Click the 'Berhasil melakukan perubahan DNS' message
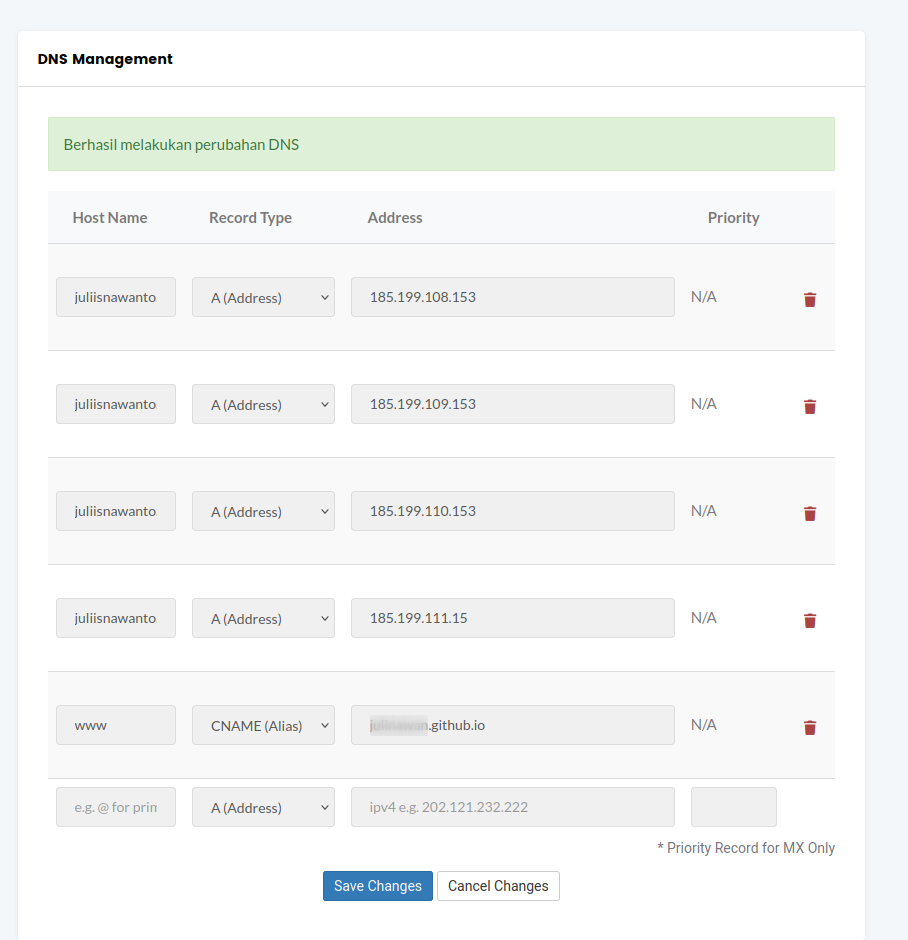This screenshot has width=908, height=940. coord(181,144)
